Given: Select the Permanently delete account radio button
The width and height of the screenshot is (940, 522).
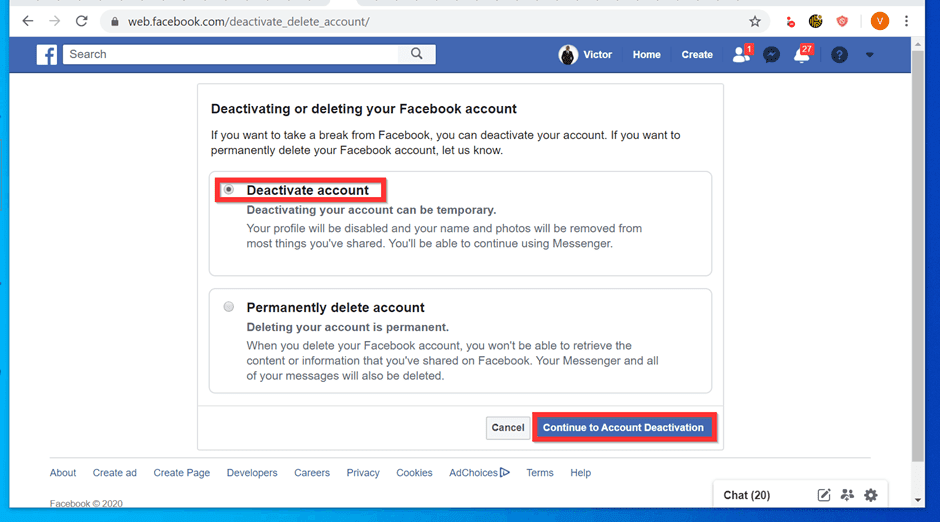Looking at the screenshot, I should tap(229, 307).
